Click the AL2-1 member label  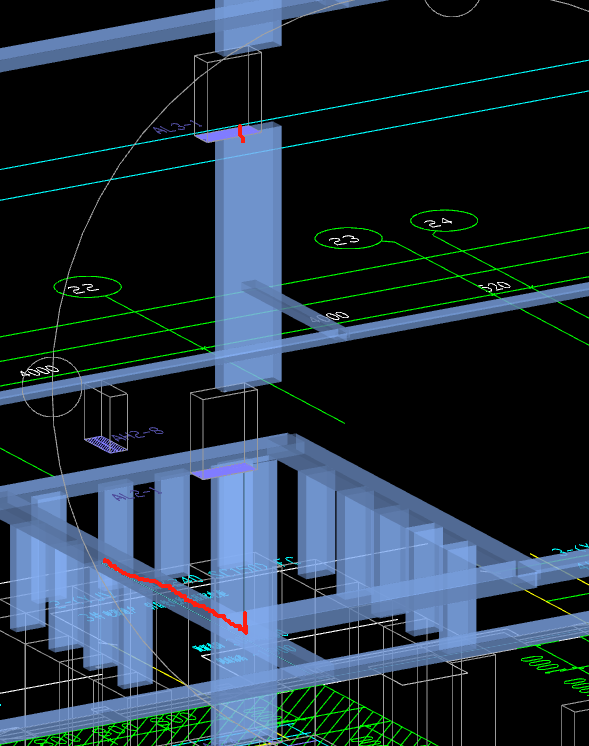tap(137, 493)
